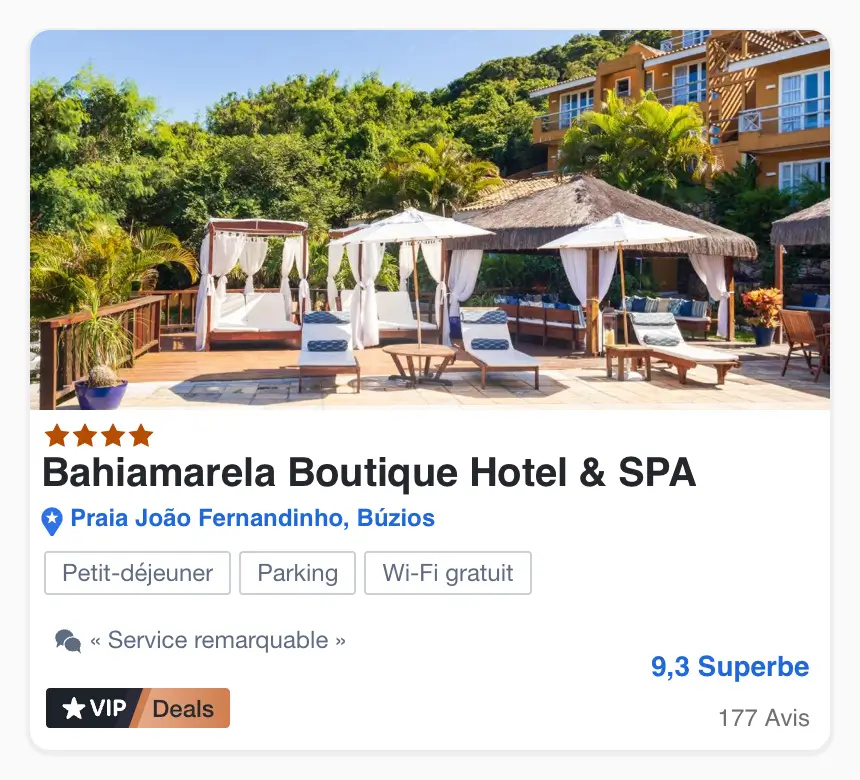Image resolution: width=860 pixels, height=780 pixels.
Task: Open the 177 Avis reviews count
Action: pyautogui.click(x=764, y=718)
